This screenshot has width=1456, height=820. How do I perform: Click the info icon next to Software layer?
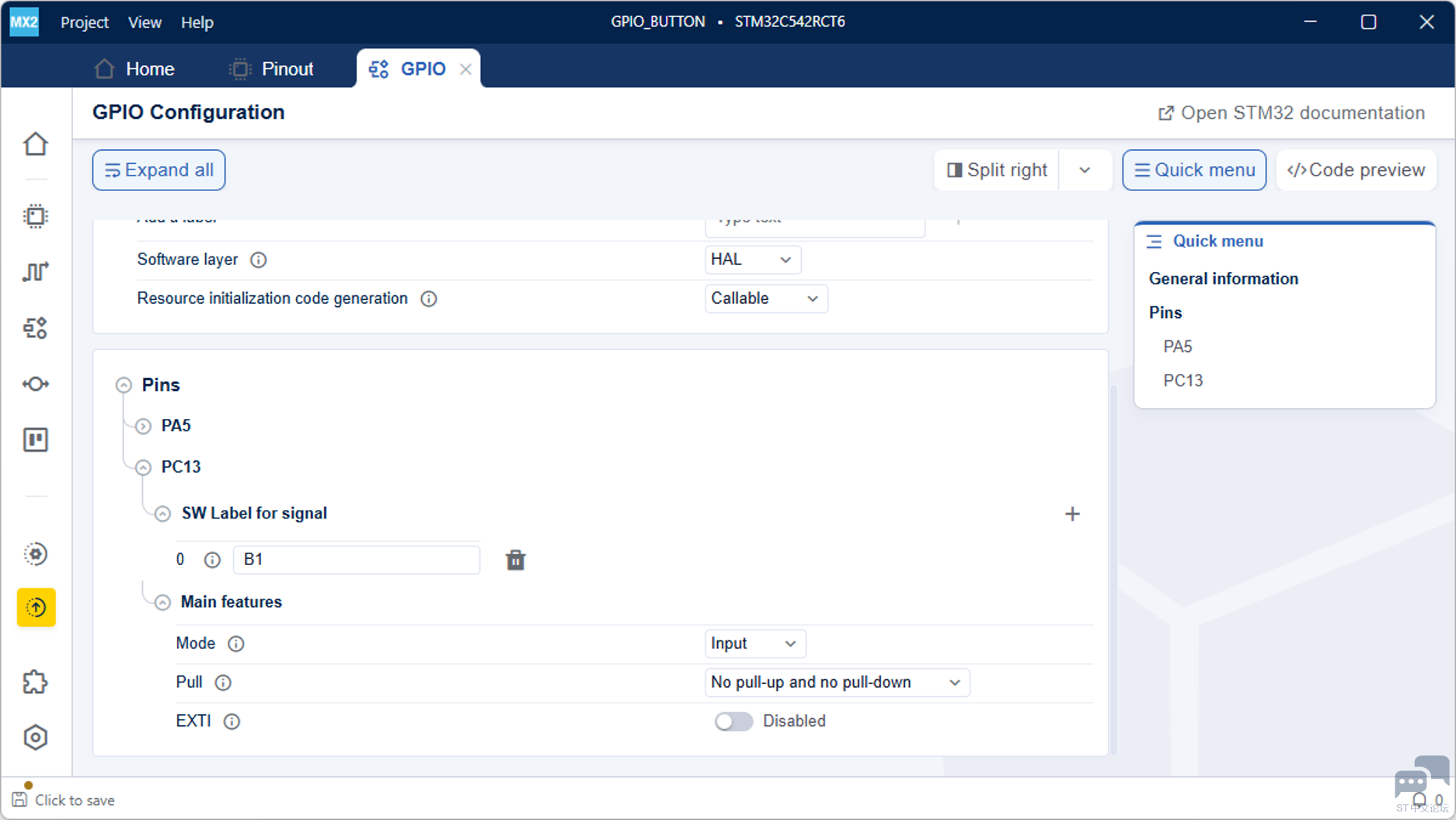click(x=259, y=260)
